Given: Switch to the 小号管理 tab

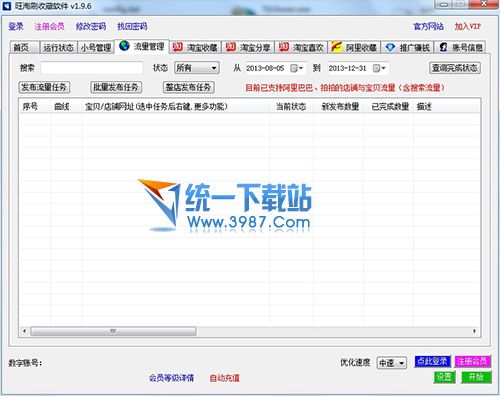Looking at the screenshot, I should [96, 48].
